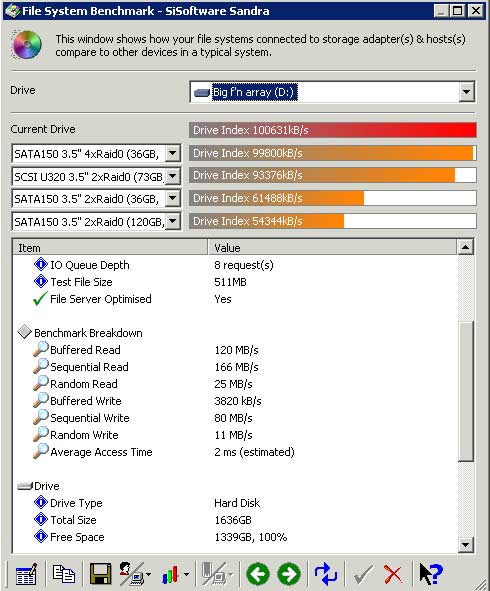
Task: Select the File Server Optimised row
Action: coord(234,299)
